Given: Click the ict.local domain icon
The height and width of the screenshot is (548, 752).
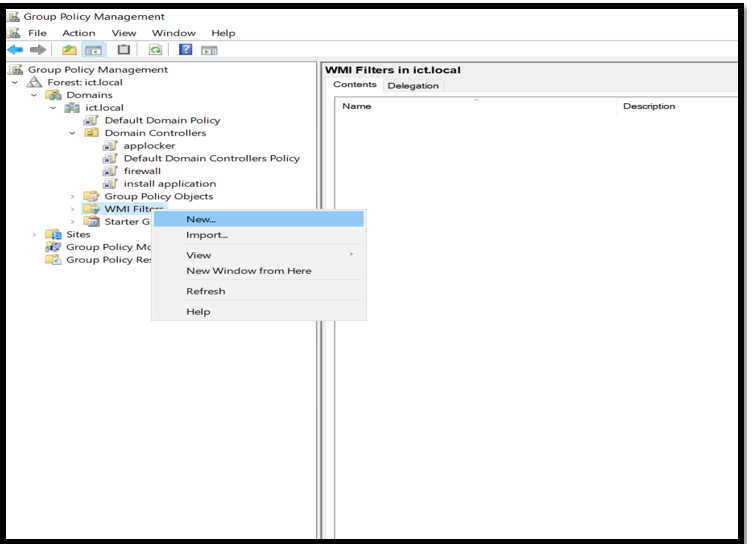Looking at the screenshot, I should pyautogui.click(x=72, y=108).
